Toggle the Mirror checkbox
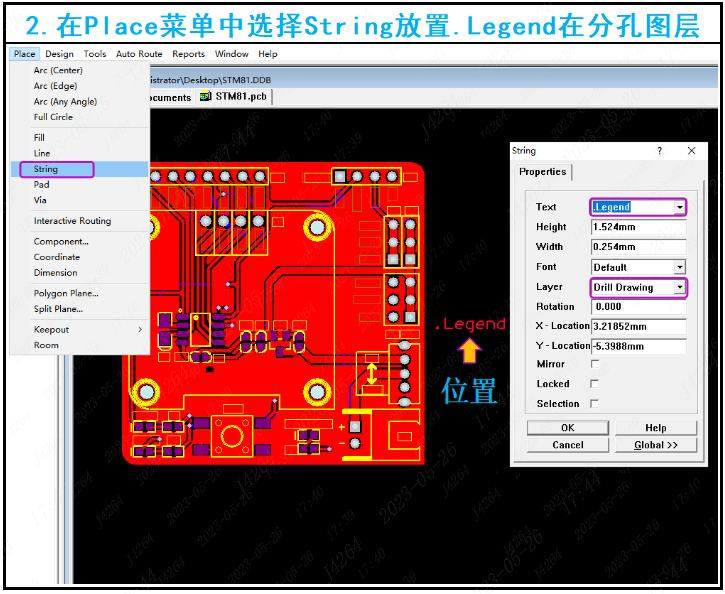Image resolution: width=725 pixels, height=594 pixels. [x=595, y=365]
